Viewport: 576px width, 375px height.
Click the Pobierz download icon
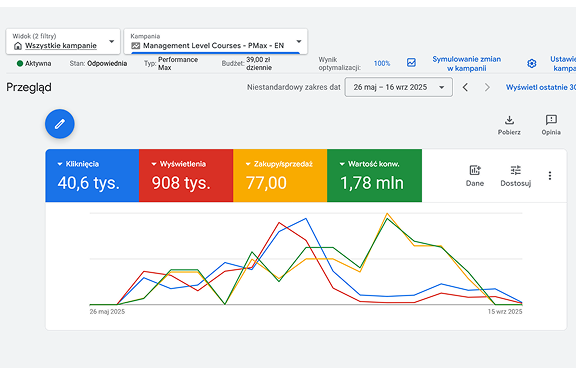point(509,120)
